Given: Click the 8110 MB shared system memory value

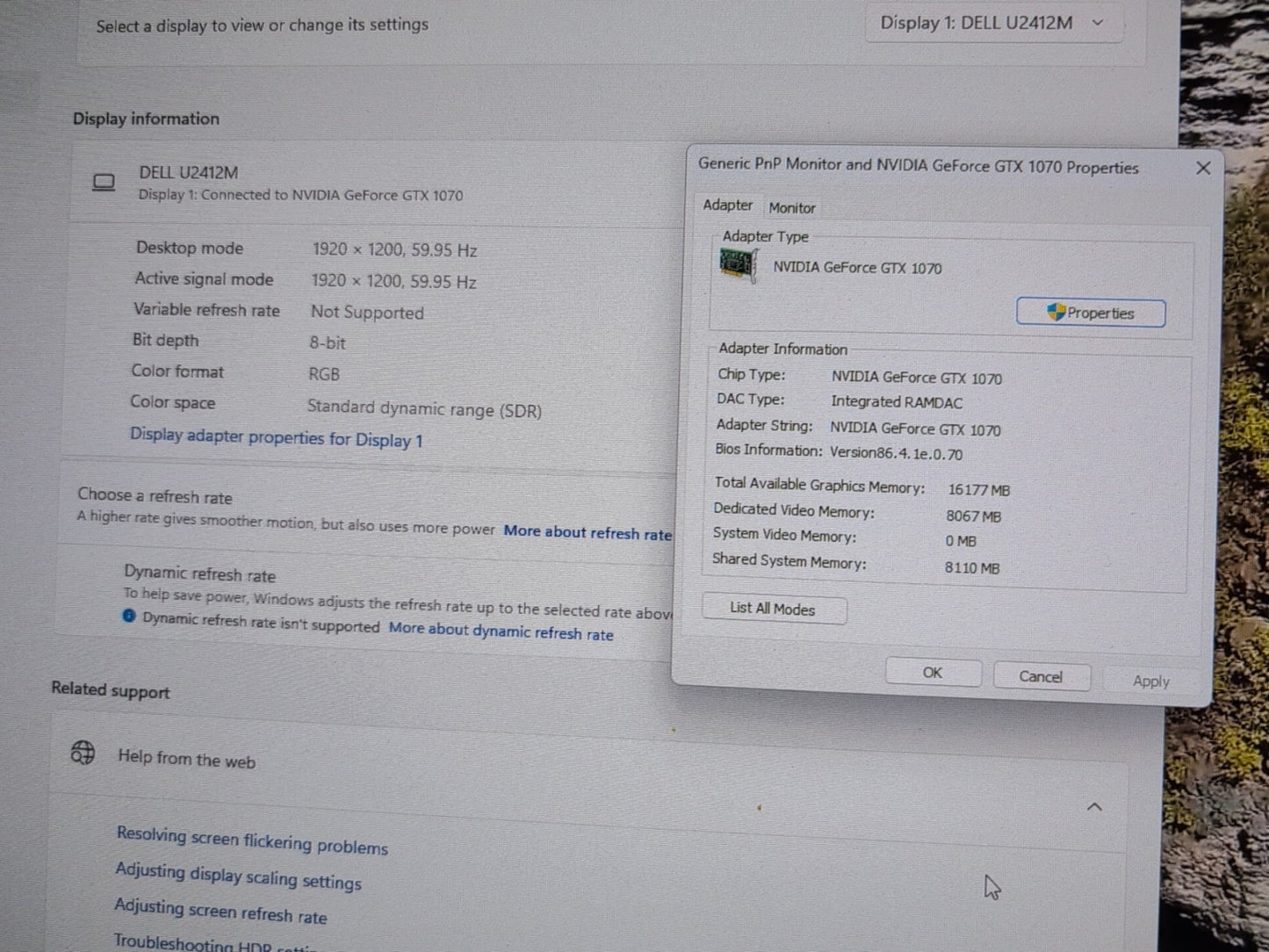Looking at the screenshot, I should [972, 568].
